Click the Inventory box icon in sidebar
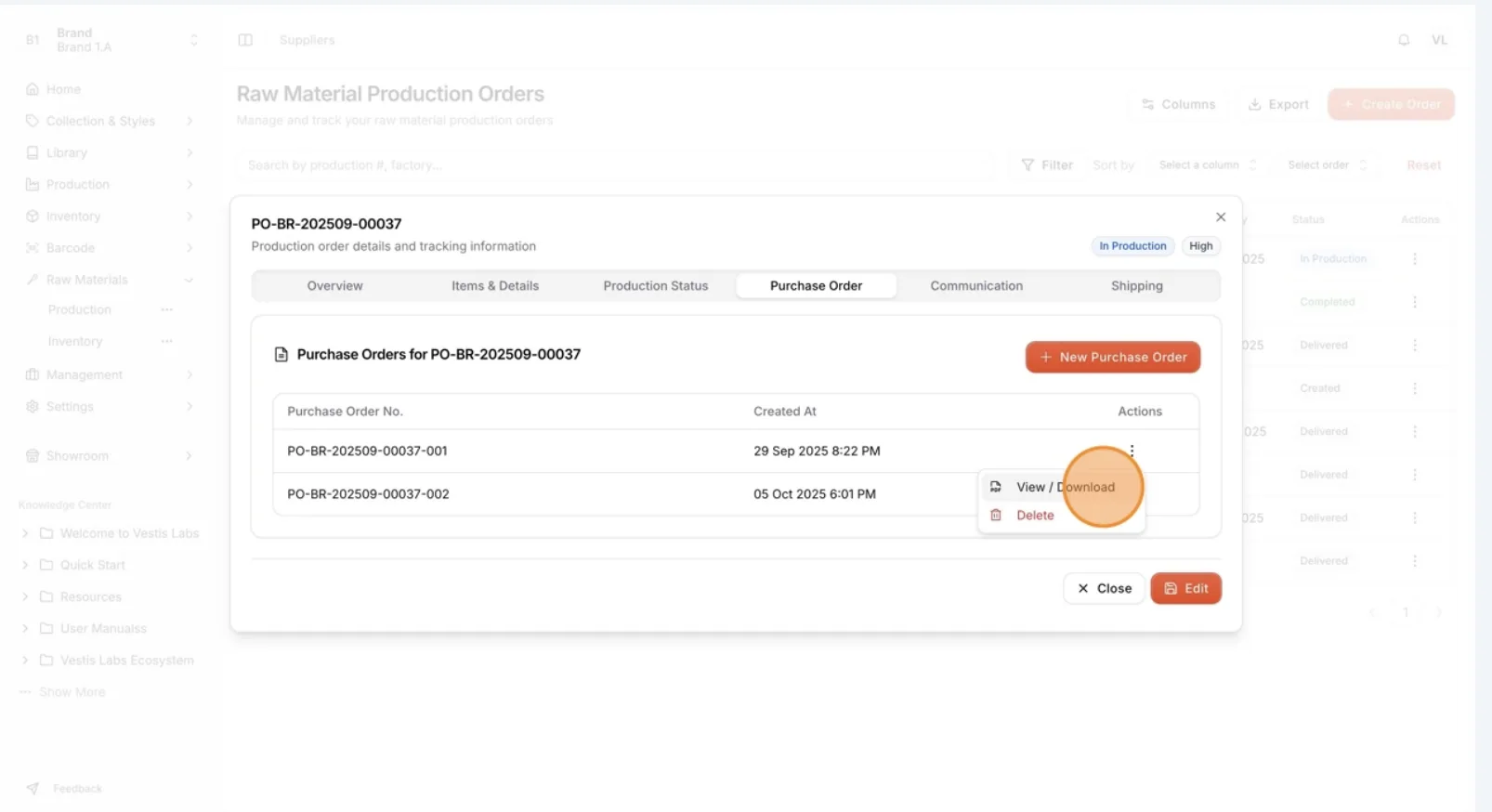 coord(33,216)
